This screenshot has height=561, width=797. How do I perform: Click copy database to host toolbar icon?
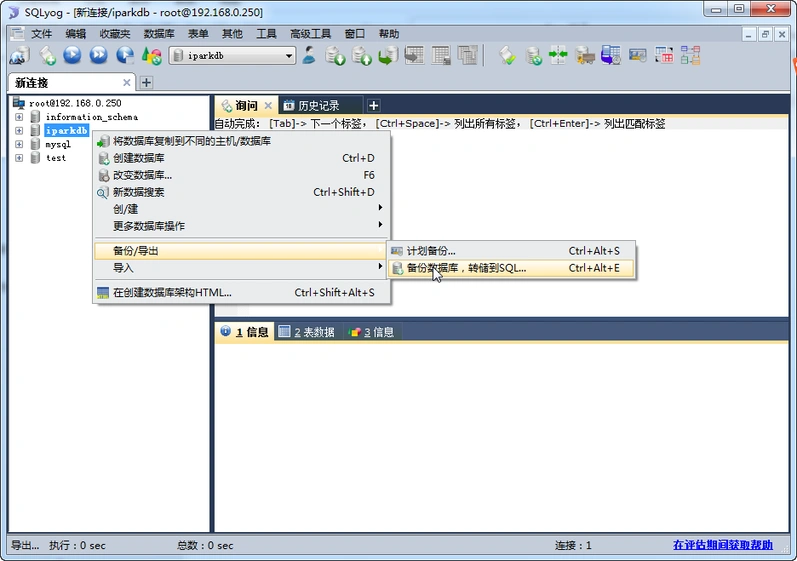pyautogui.click(x=388, y=55)
